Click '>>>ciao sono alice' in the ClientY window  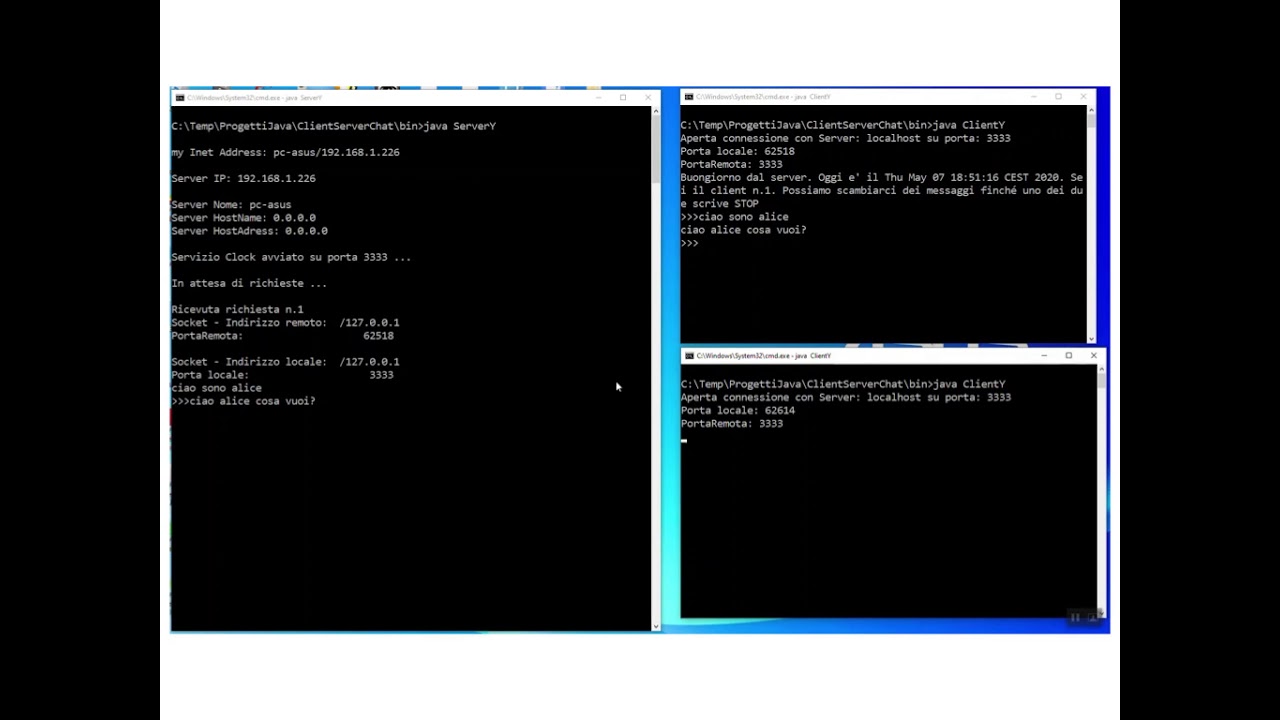[735, 216]
